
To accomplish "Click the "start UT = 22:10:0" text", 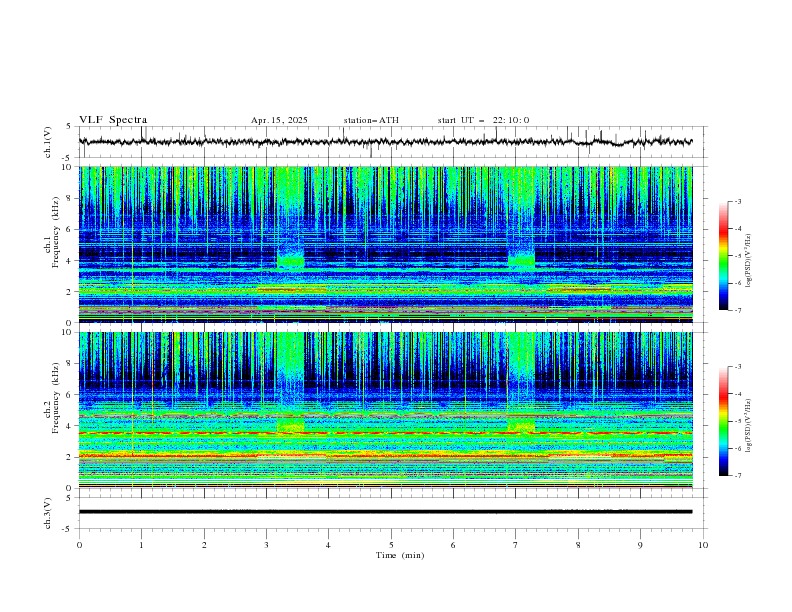I will (483, 120).
